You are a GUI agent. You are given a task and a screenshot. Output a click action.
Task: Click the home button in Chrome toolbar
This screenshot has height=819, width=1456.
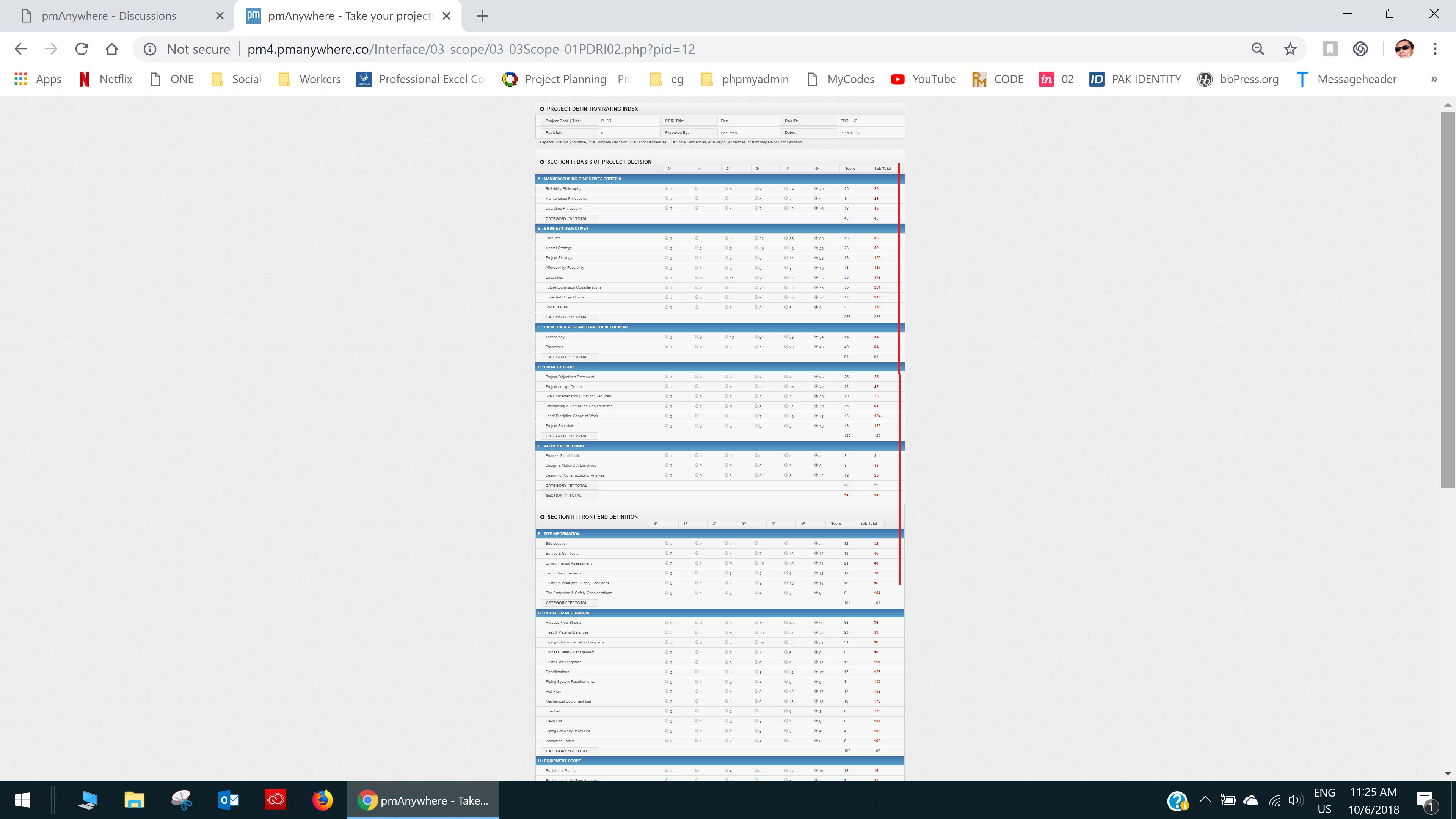(x=112, y=49)
